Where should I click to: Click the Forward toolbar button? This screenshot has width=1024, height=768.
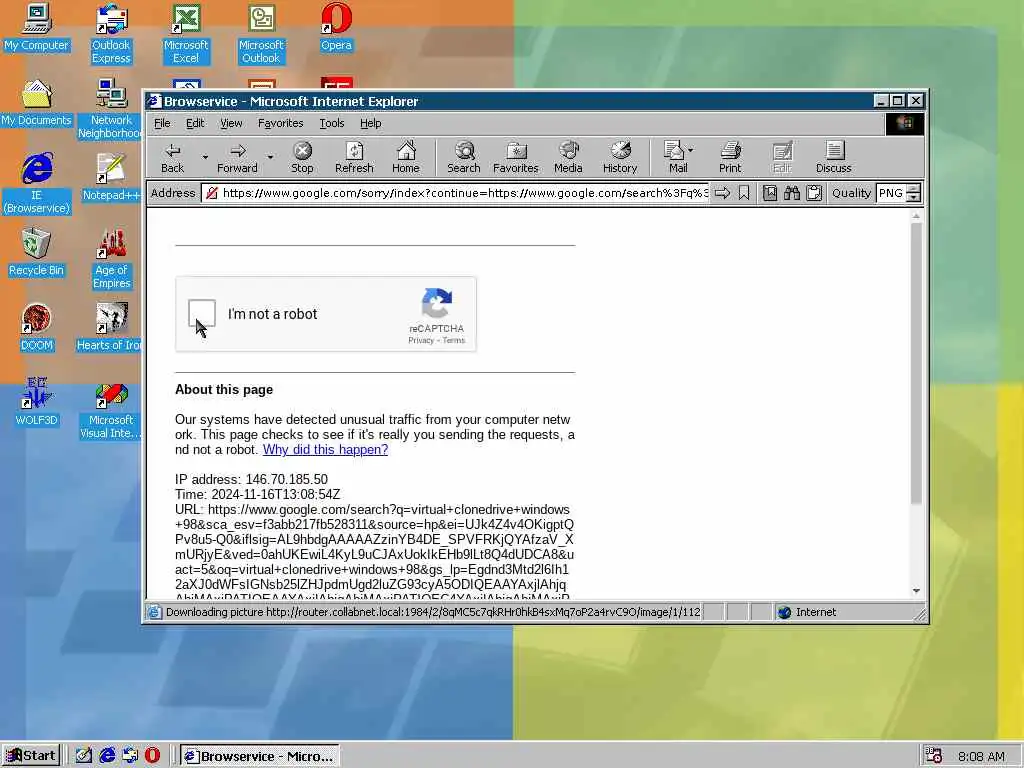238,158
